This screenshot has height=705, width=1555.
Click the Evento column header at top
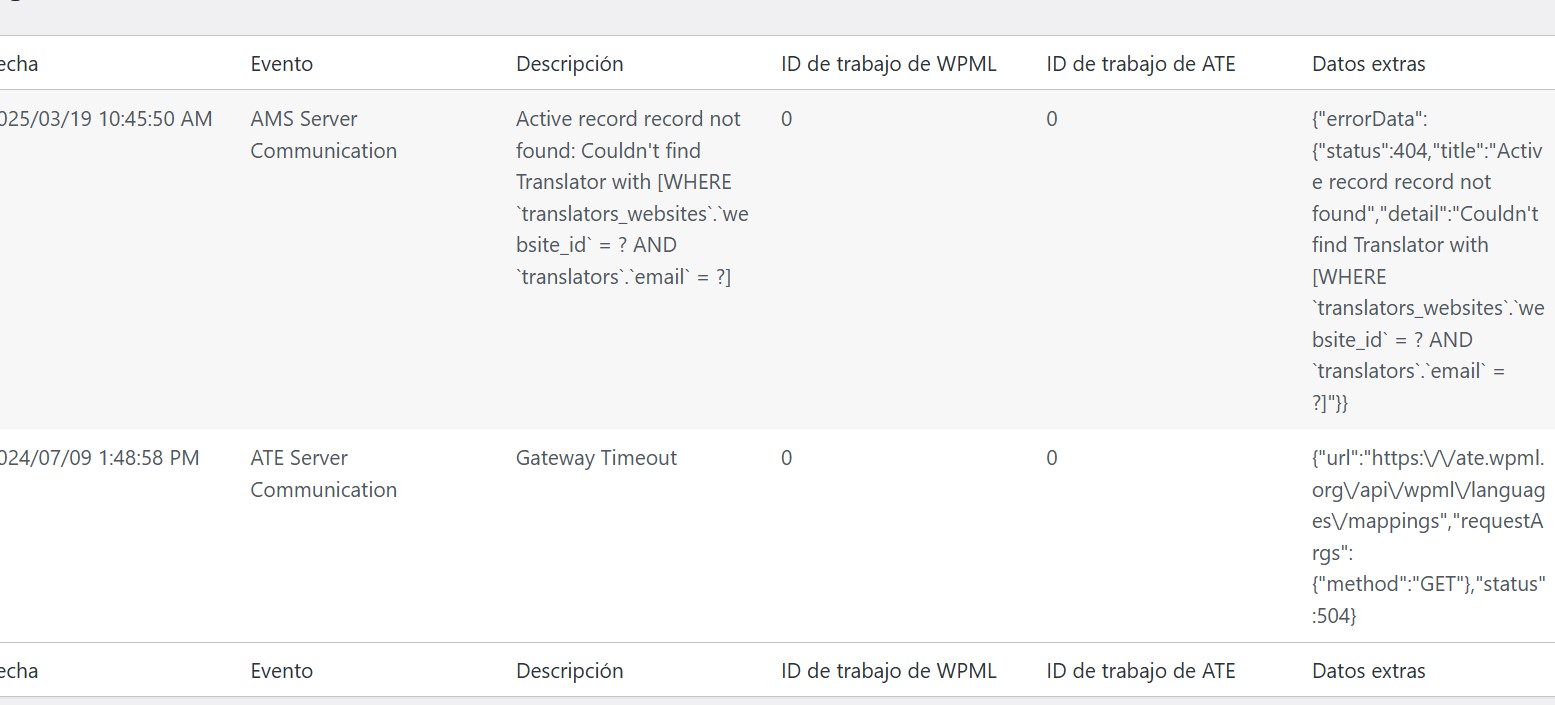(281, 64)
